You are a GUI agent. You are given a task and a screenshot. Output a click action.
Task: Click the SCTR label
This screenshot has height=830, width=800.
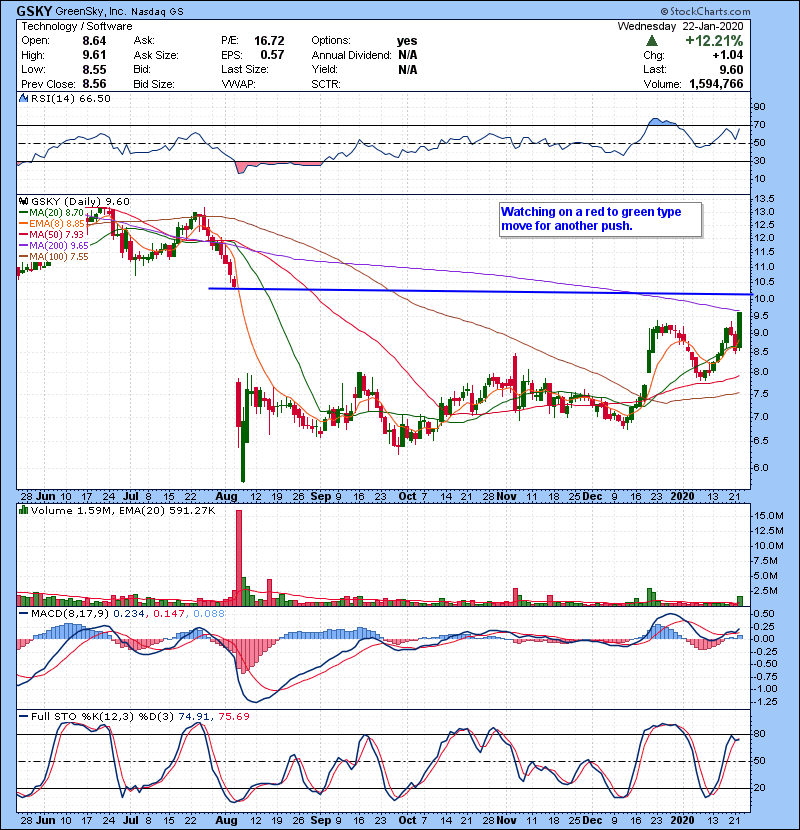click(326, 84)
